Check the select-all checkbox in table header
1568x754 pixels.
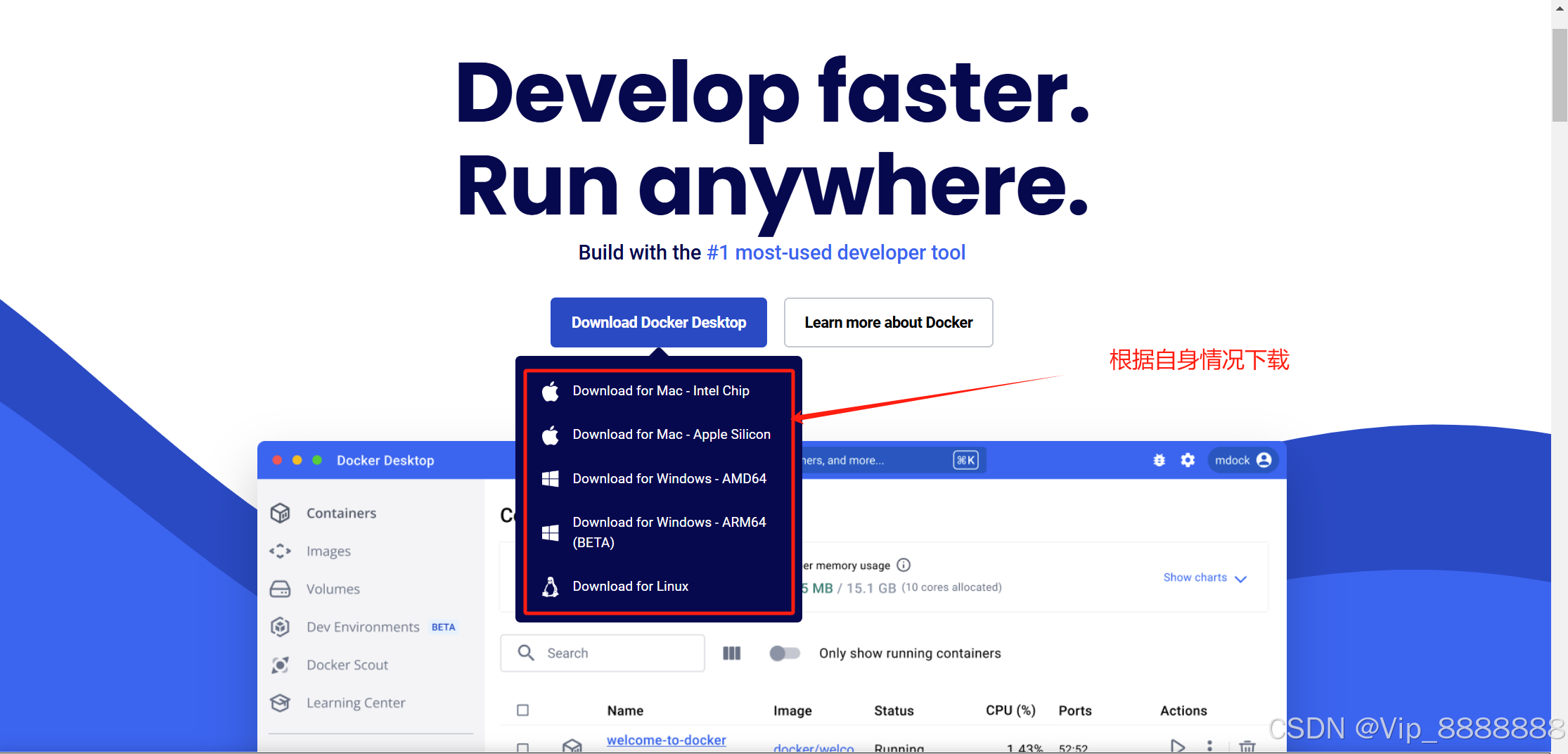click(522, 710)
